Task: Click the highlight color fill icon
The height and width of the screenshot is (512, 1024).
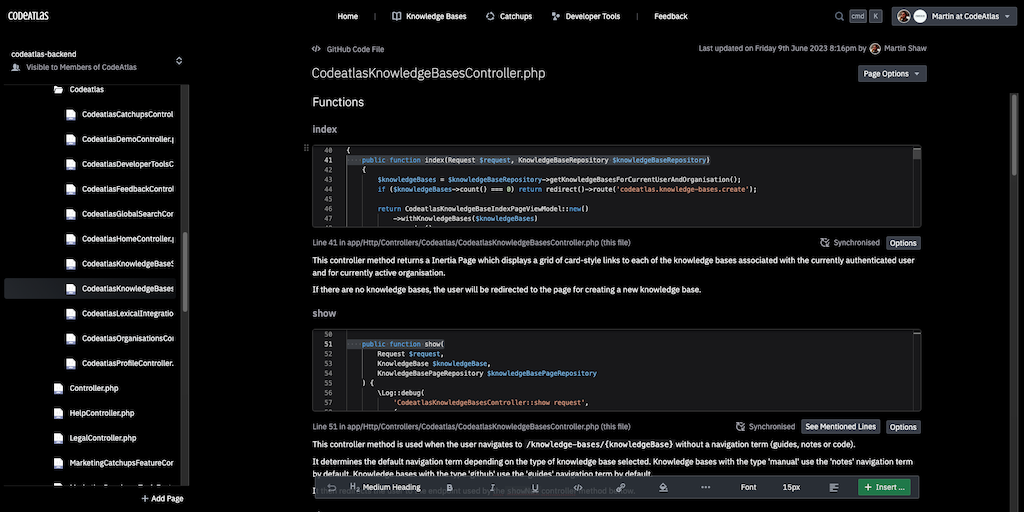Action: click(663, 487)
